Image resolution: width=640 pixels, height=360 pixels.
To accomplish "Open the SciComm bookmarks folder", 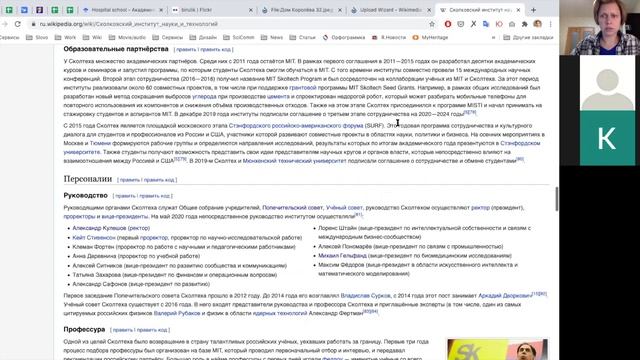I will [239, 37].
